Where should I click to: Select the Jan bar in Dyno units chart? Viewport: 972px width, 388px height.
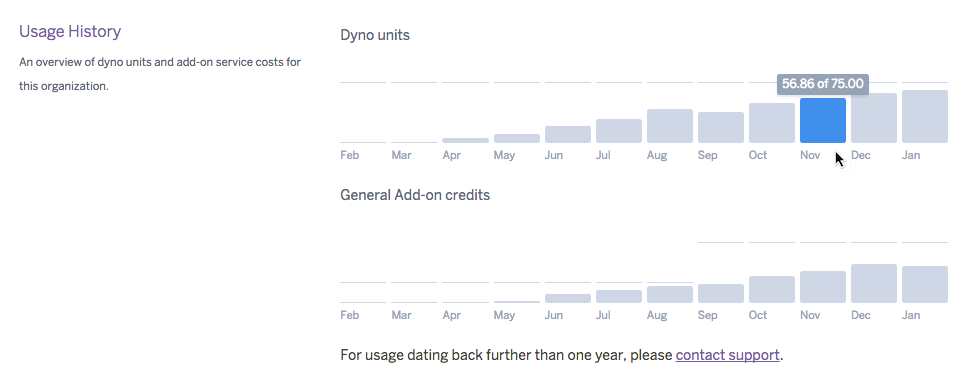[x=924, y=117]
